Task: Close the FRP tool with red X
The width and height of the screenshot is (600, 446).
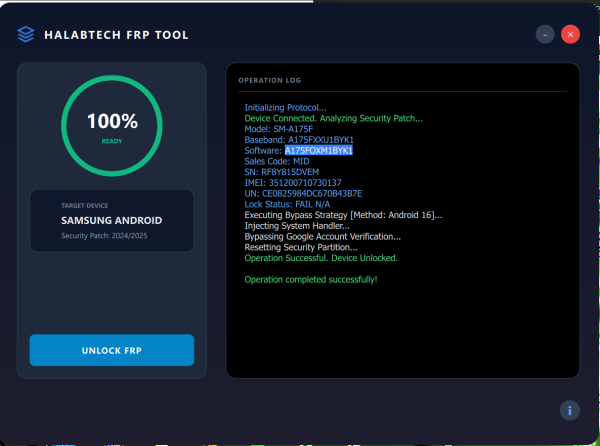Action: click(570, 34)
